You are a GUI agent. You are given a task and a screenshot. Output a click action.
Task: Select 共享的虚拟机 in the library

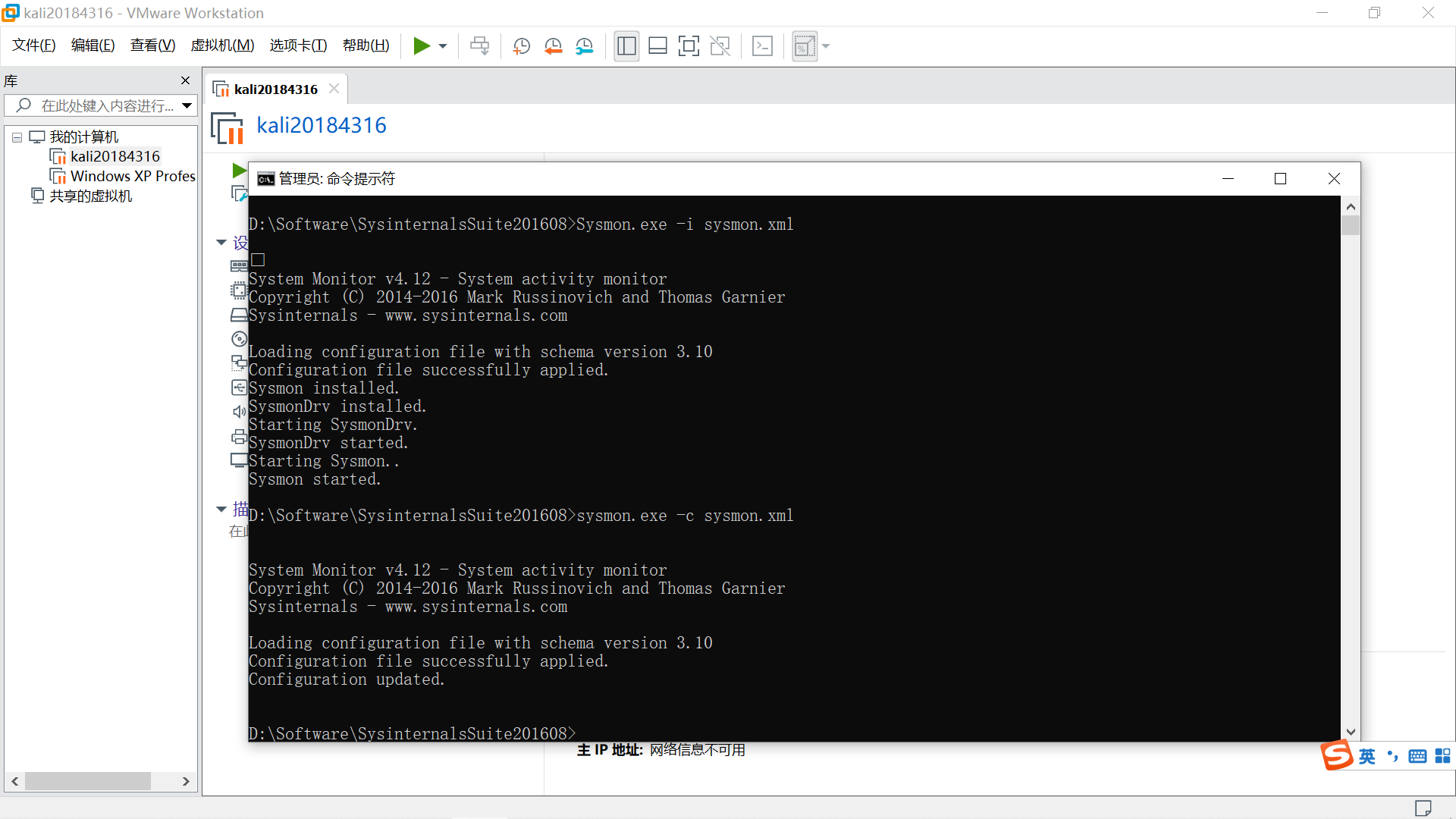point(90,196)
